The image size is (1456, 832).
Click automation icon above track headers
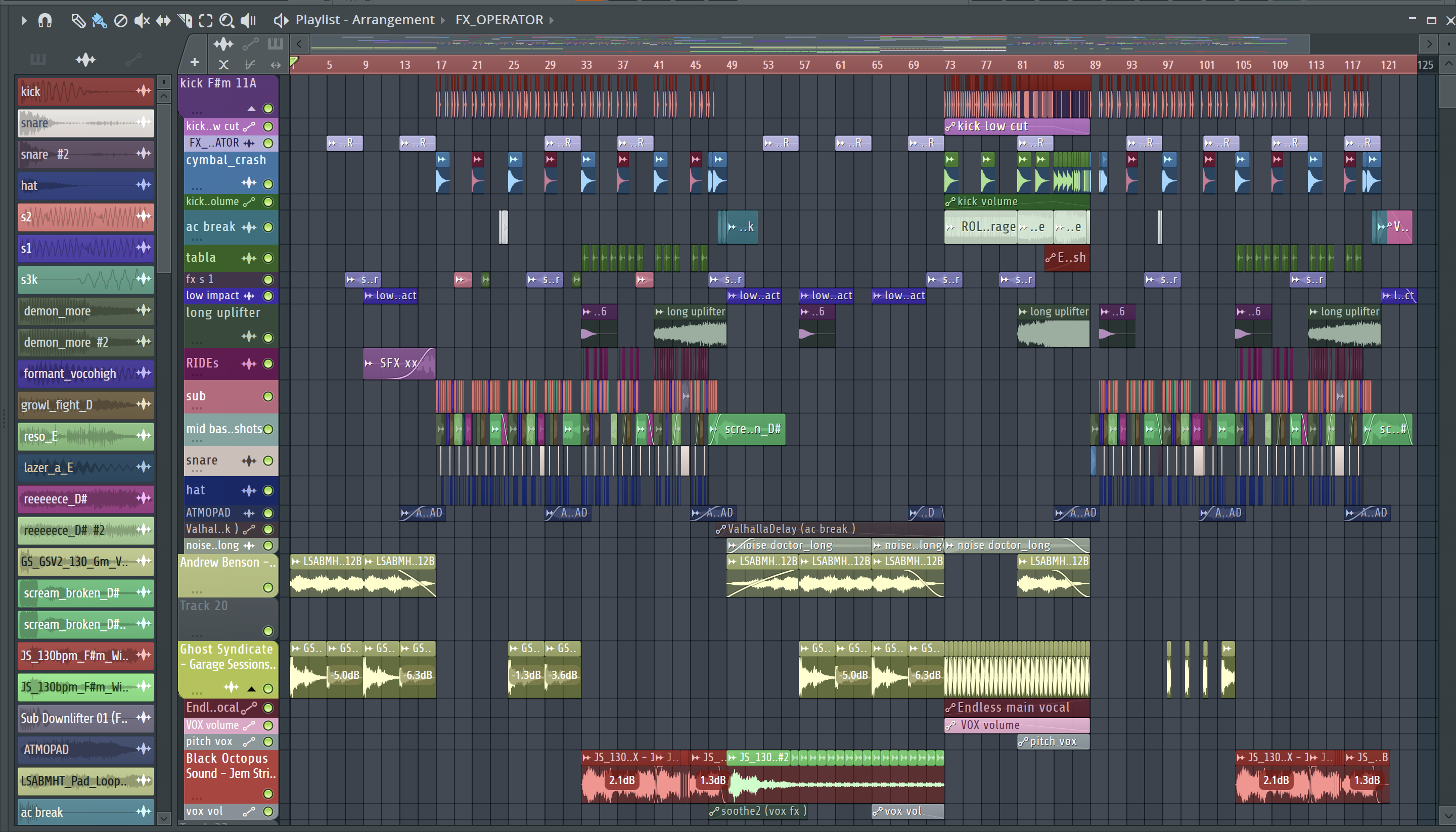[250, 44]
